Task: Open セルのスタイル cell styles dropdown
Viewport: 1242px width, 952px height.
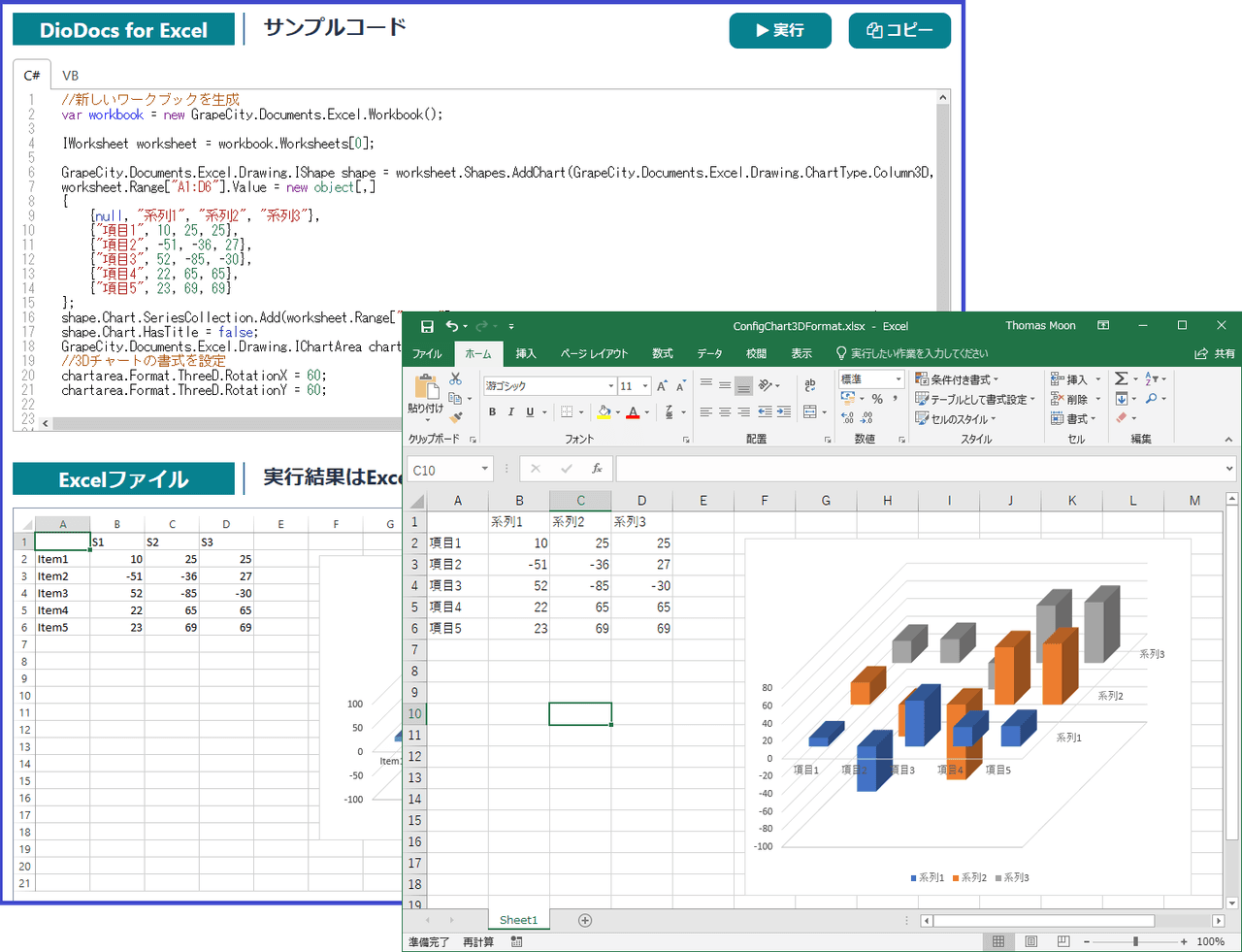Action: [956, 419]
